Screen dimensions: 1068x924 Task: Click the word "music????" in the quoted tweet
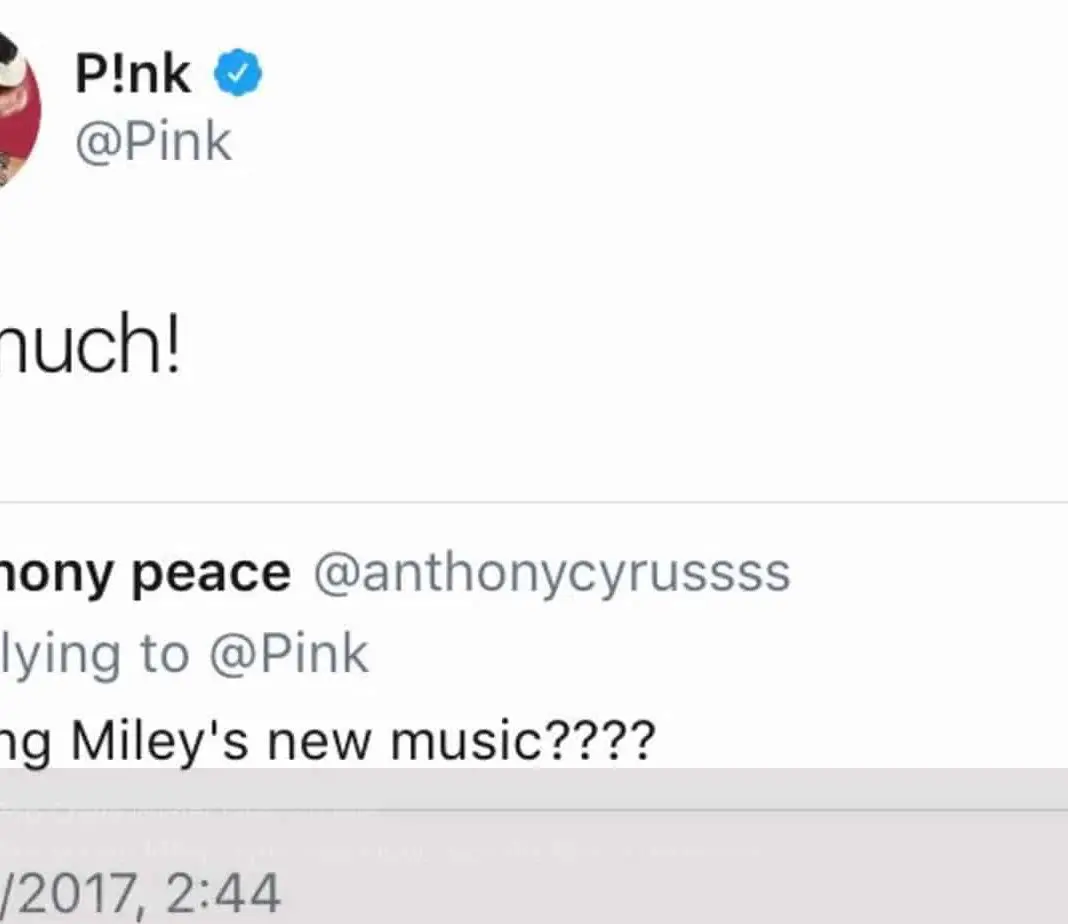[x=523, y=740]
